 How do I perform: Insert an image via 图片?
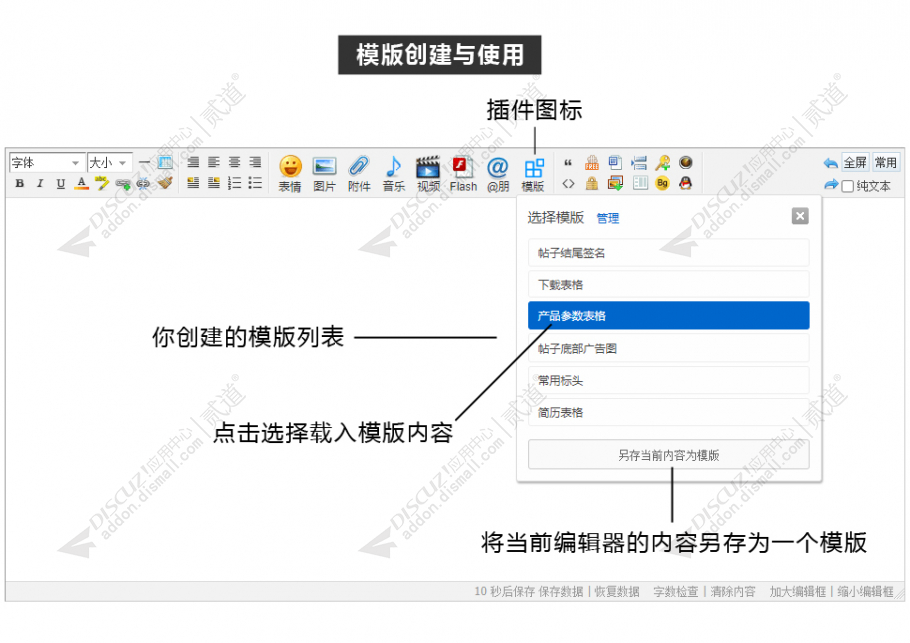[324, 174]
